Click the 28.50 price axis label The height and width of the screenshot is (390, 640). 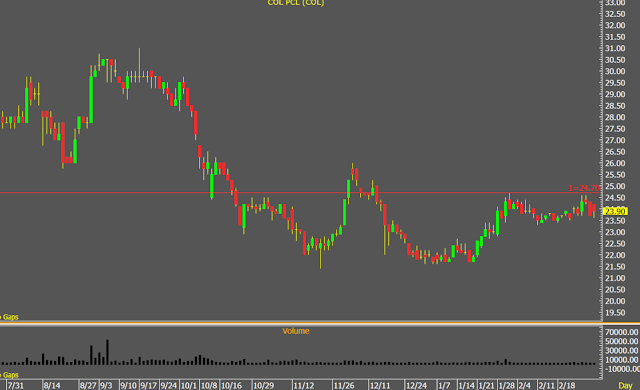point(615,106)
